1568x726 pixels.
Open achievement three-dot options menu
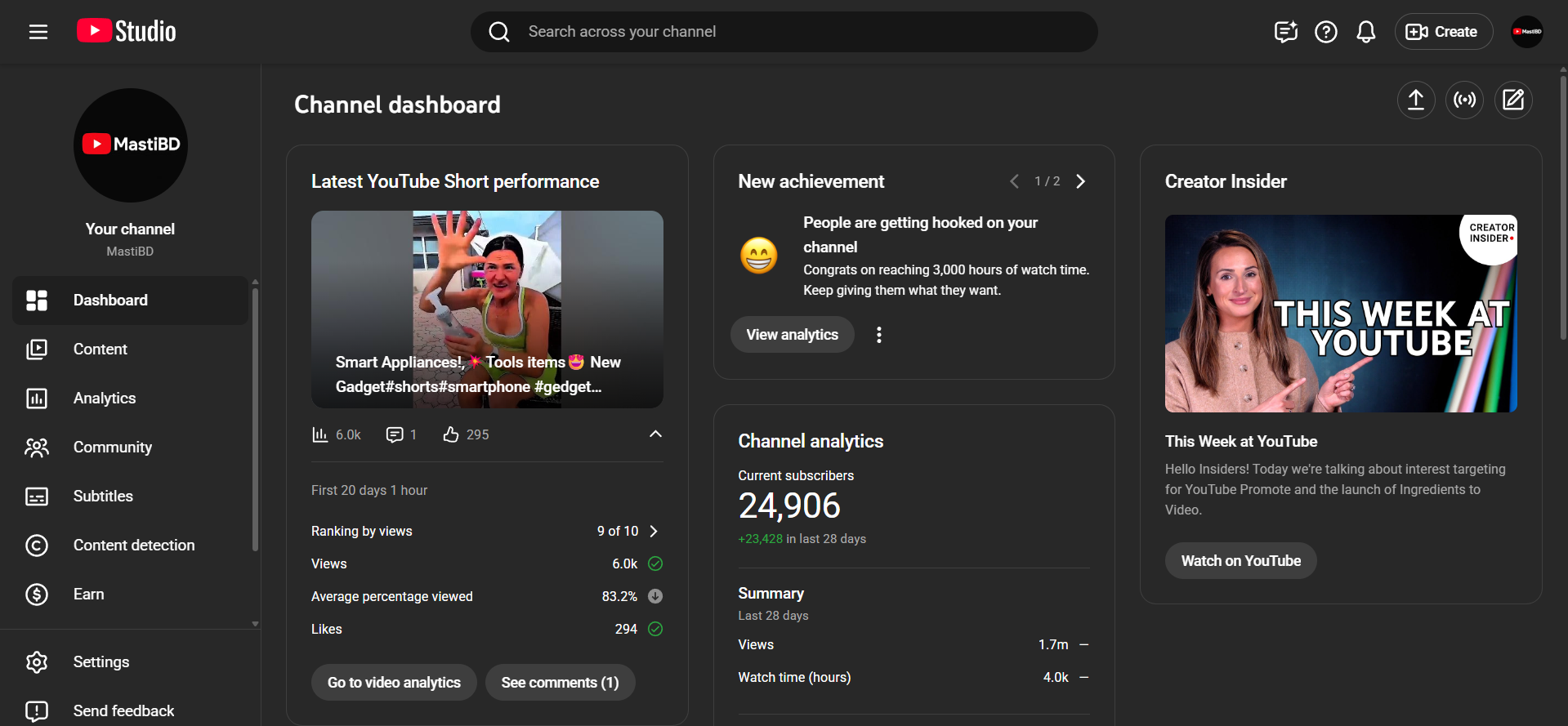pos(879,335)
